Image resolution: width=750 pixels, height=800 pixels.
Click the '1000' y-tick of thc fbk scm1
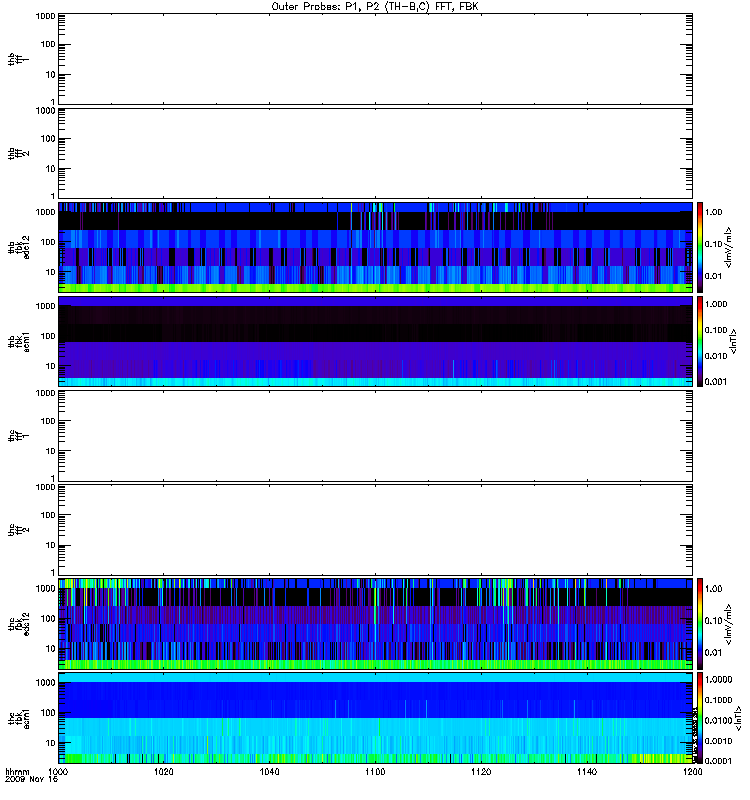[46, 683]
